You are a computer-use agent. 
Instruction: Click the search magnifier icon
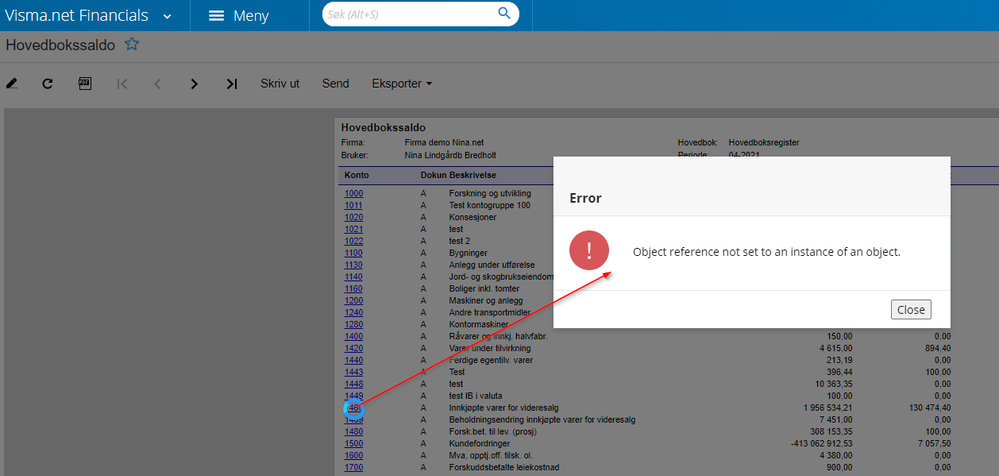pyautogui.click(x=505, y=14)
